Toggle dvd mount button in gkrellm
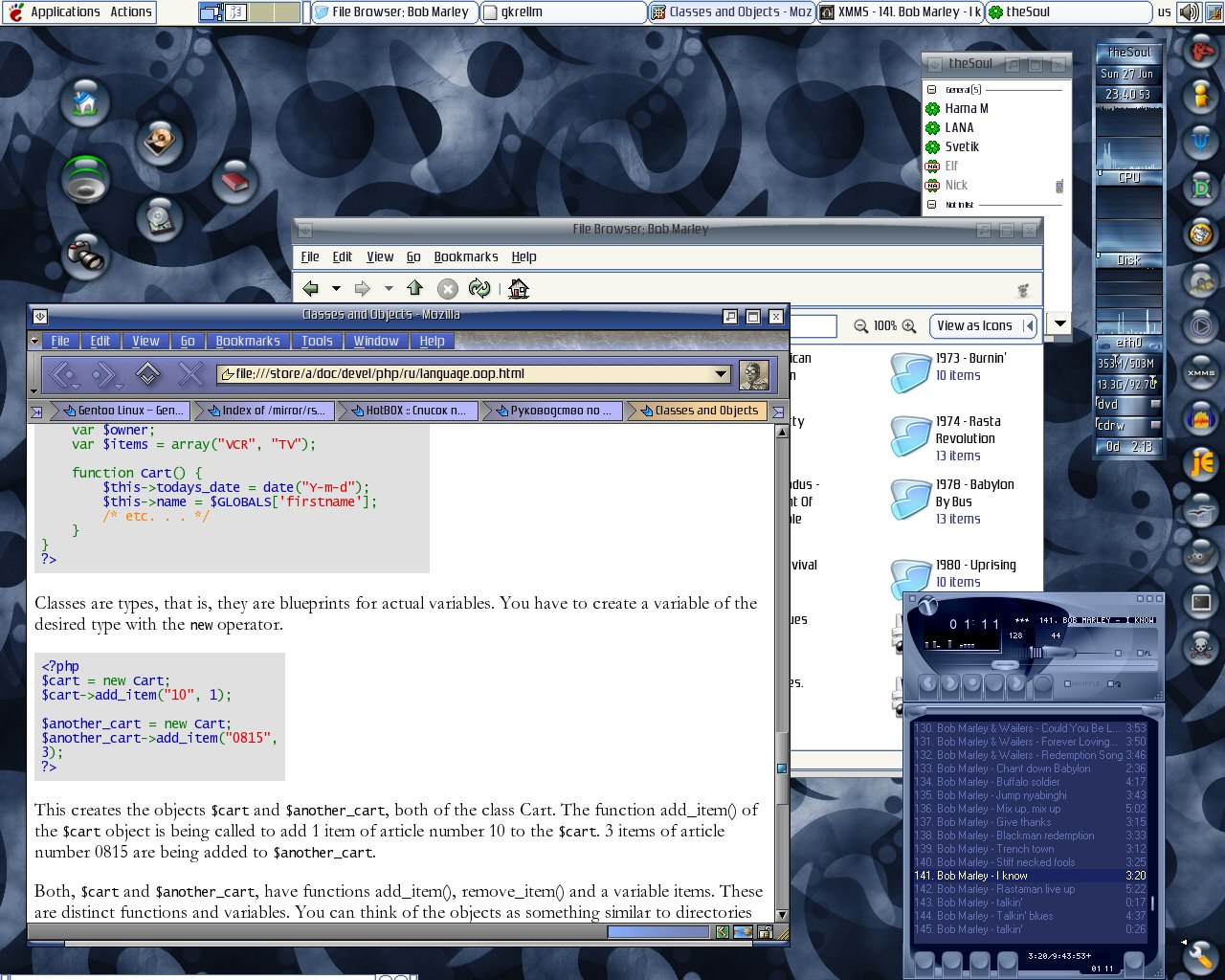Viewport: 1225px width, 980px height. [1155, 404]
